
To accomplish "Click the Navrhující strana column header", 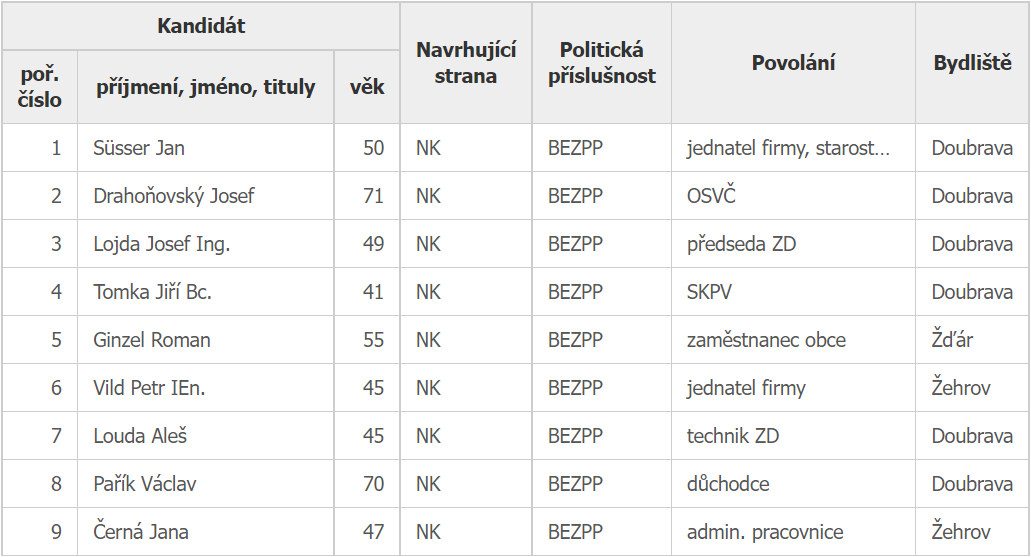I will tap(466, 63).
